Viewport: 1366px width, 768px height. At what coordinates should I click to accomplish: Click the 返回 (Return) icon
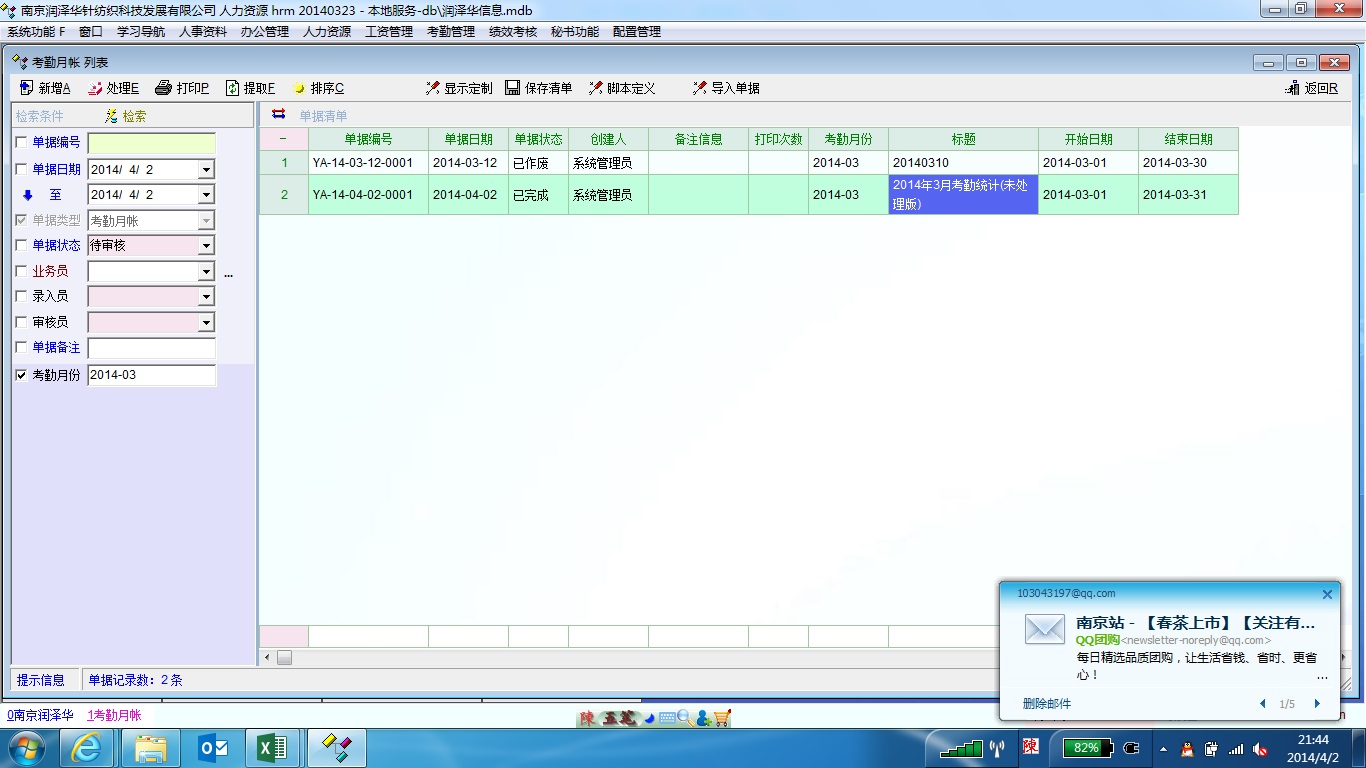click(1292, 88)
